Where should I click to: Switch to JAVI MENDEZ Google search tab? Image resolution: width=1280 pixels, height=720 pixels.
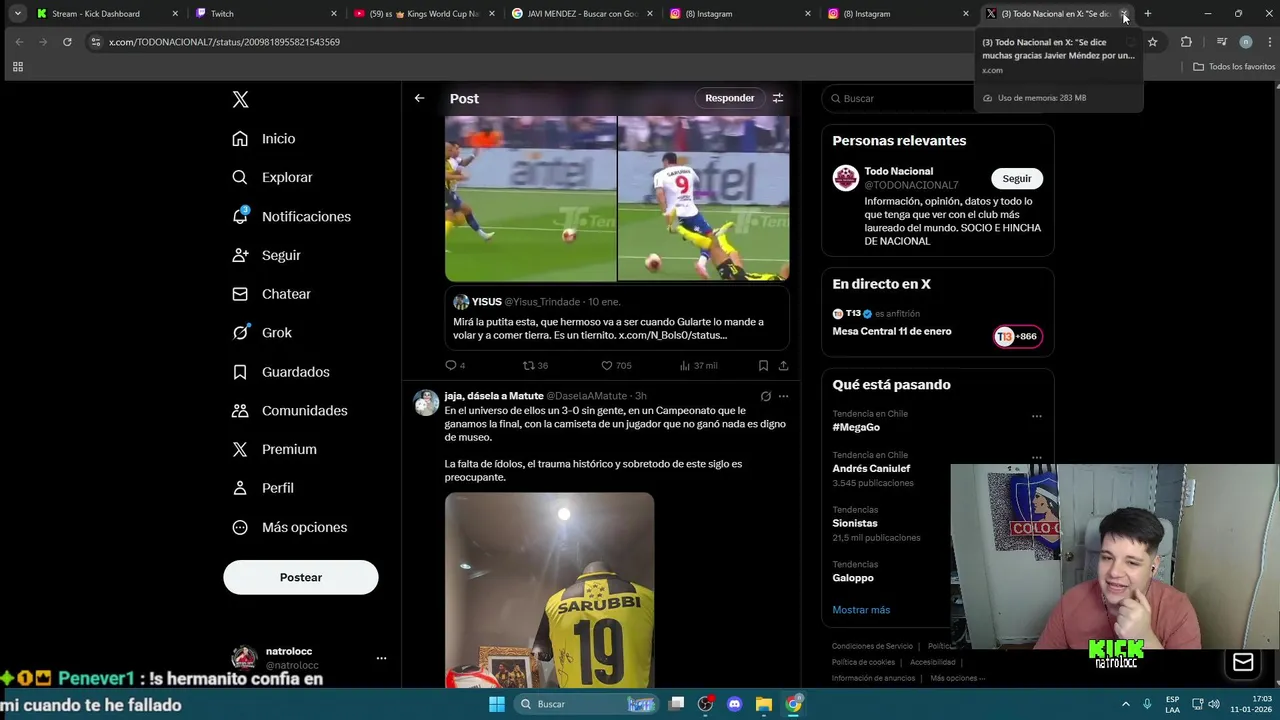[583, 14]
